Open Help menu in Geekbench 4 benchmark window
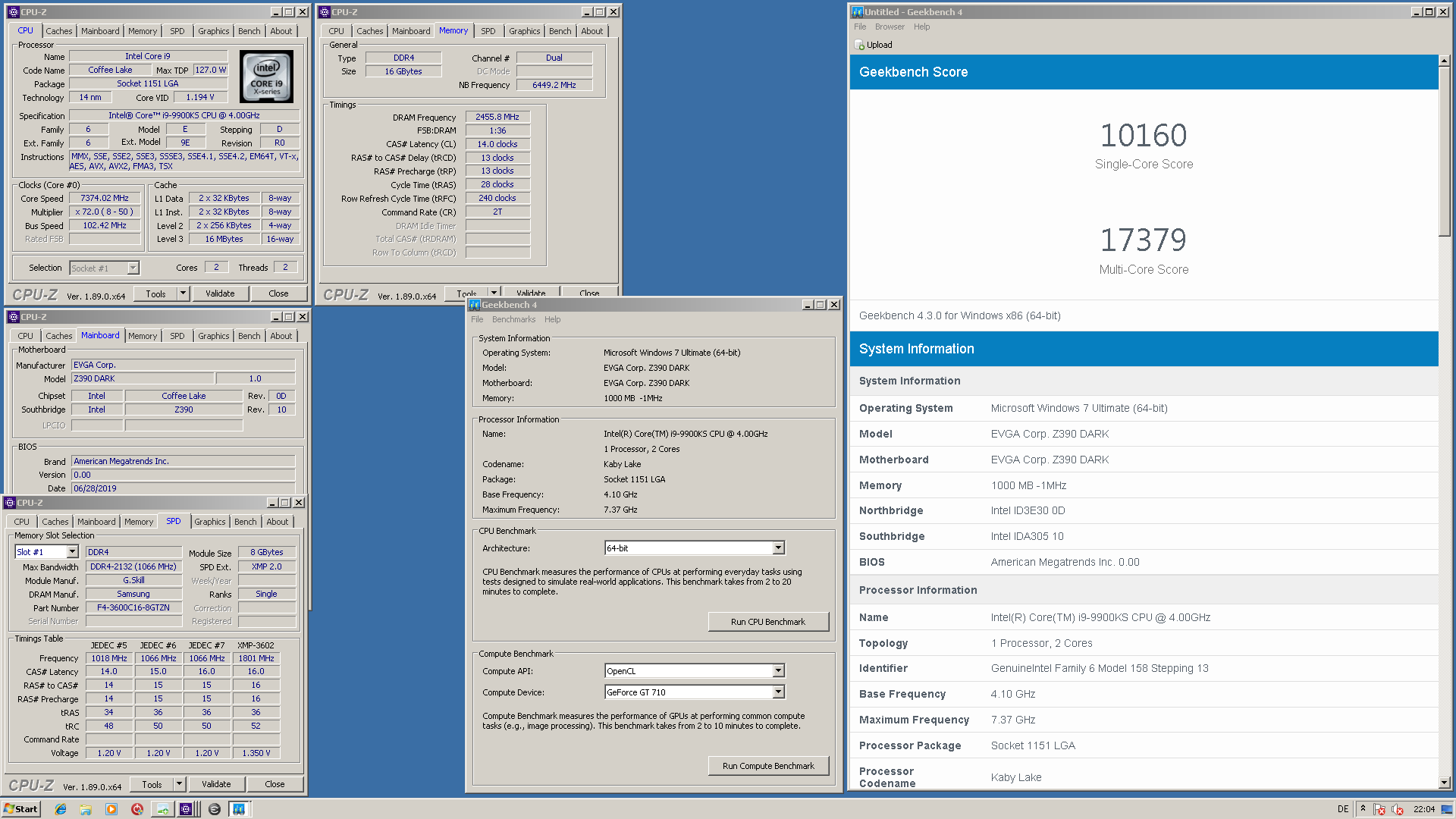The width and height of the screenshot is (1456, 819). coord(553,319)
